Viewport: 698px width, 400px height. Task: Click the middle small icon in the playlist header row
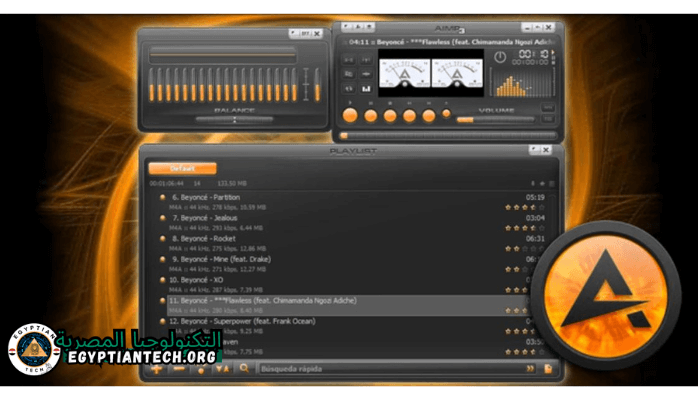[x=542, y=183]
